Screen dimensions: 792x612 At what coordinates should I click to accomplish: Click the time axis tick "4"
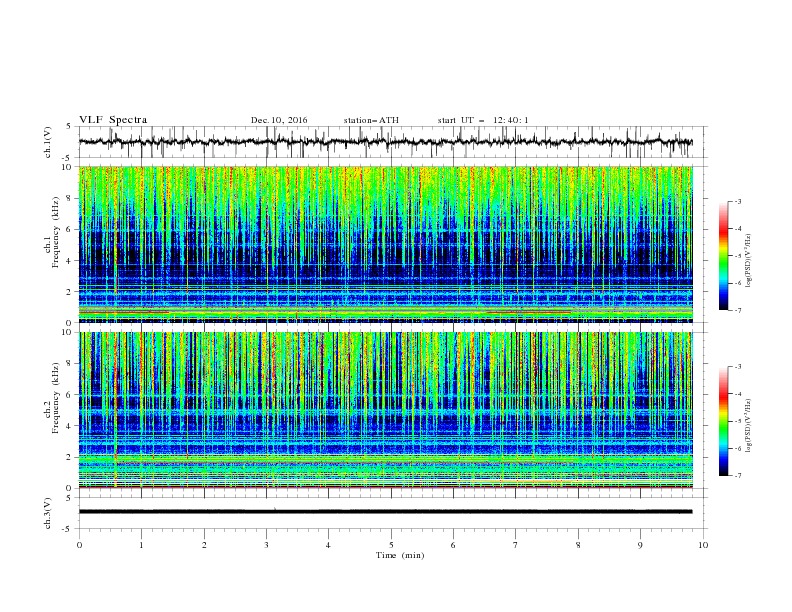pyautogui.click(x=328, y=545)
